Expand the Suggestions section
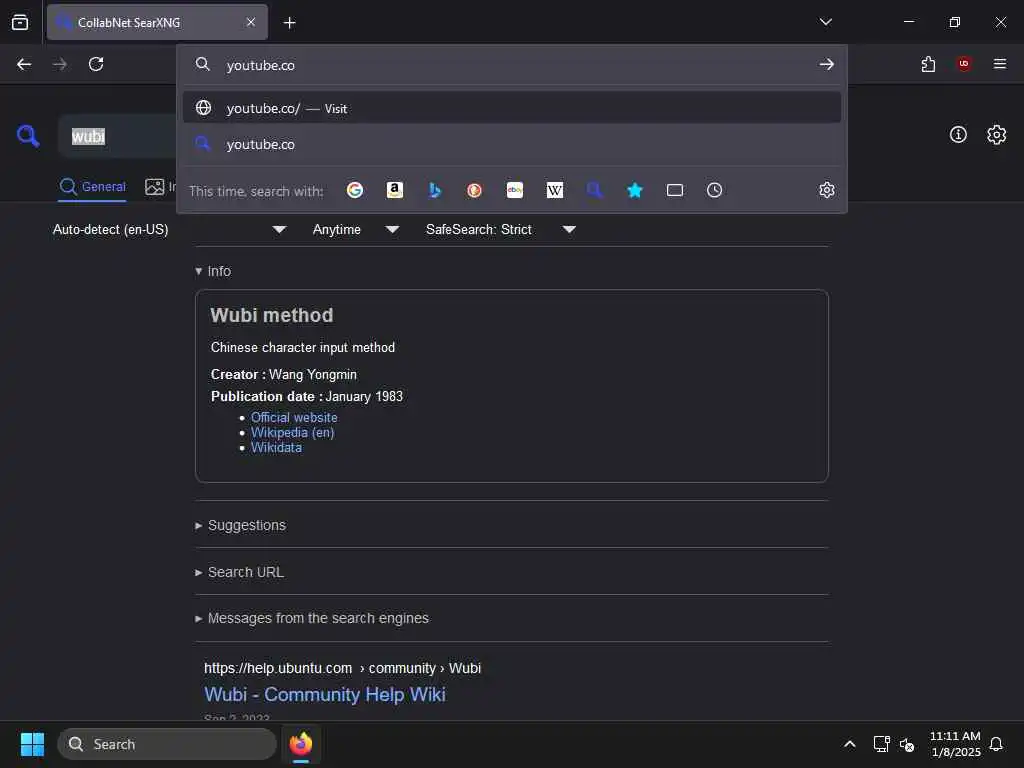Viewport: 1024px width, 768px height. click(x=240, y=525)
